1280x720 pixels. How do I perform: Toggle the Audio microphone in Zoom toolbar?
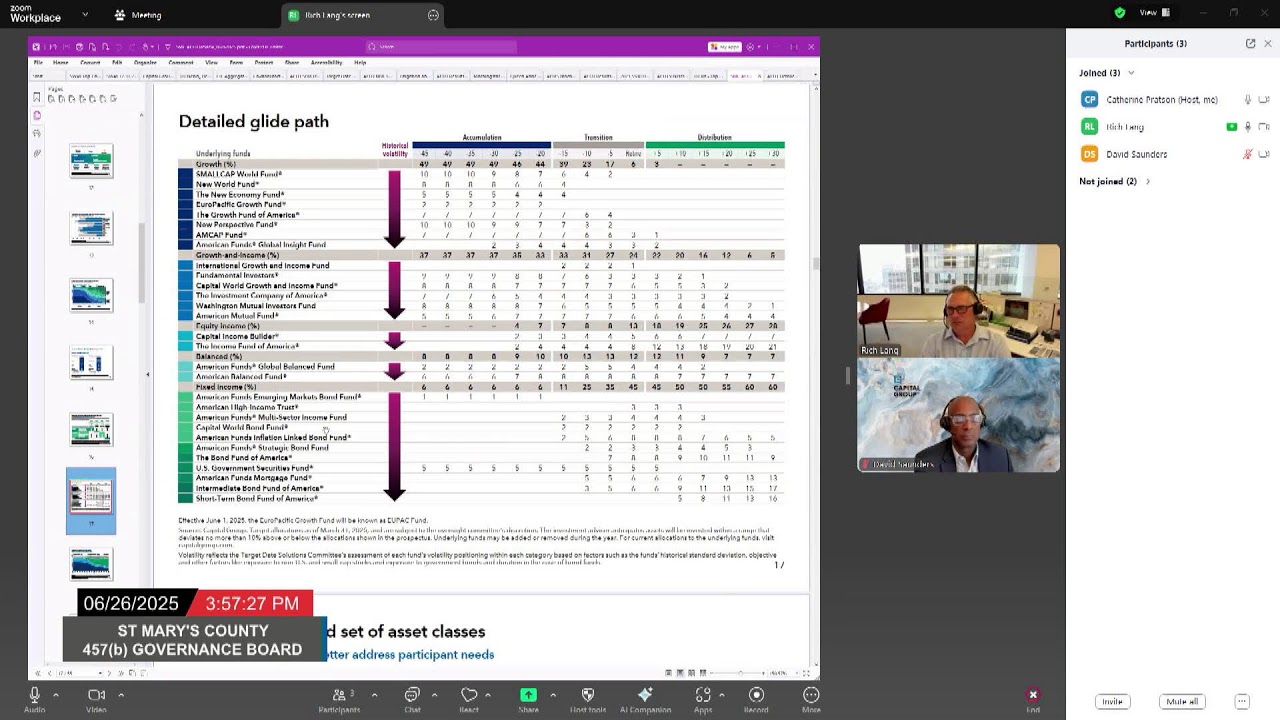point(35,699)
